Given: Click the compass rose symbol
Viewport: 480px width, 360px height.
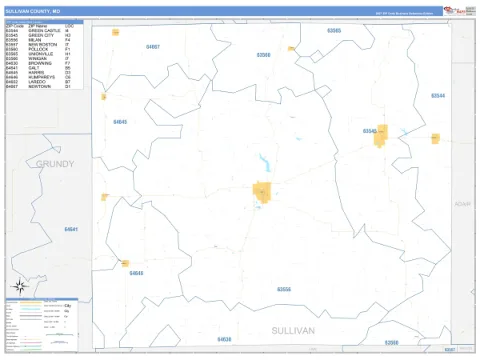Looking at the screenshot, I should [x=20, y=286].
